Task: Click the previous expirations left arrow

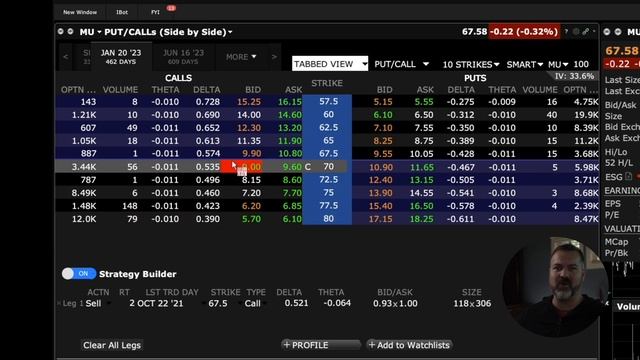Action: coord(66,57)
